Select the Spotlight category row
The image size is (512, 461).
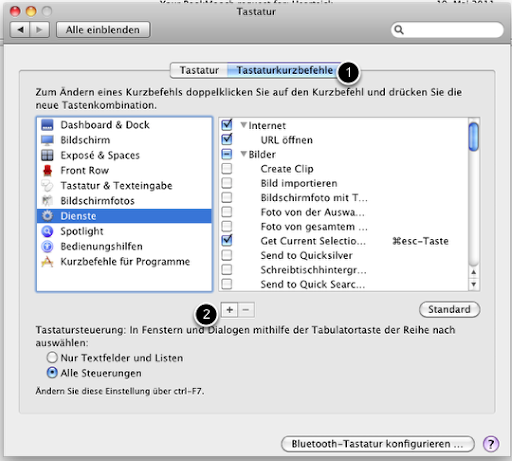[x=124, y=231]
